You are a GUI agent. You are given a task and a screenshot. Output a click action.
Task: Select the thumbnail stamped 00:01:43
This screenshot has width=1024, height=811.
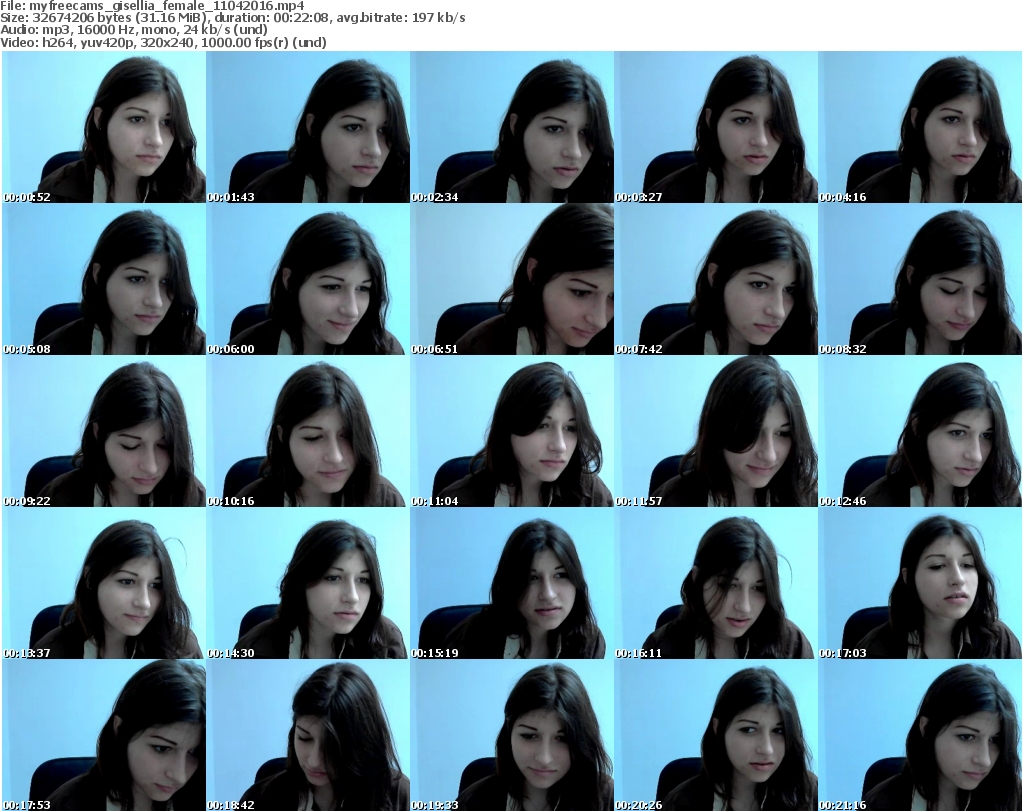click(x=308, y=127)
